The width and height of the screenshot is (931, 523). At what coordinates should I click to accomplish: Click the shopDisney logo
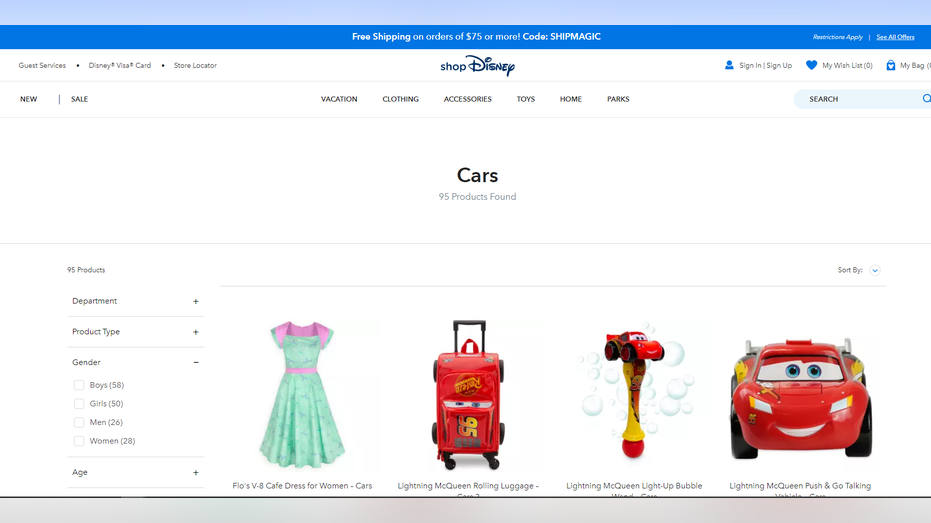(477, 65)
